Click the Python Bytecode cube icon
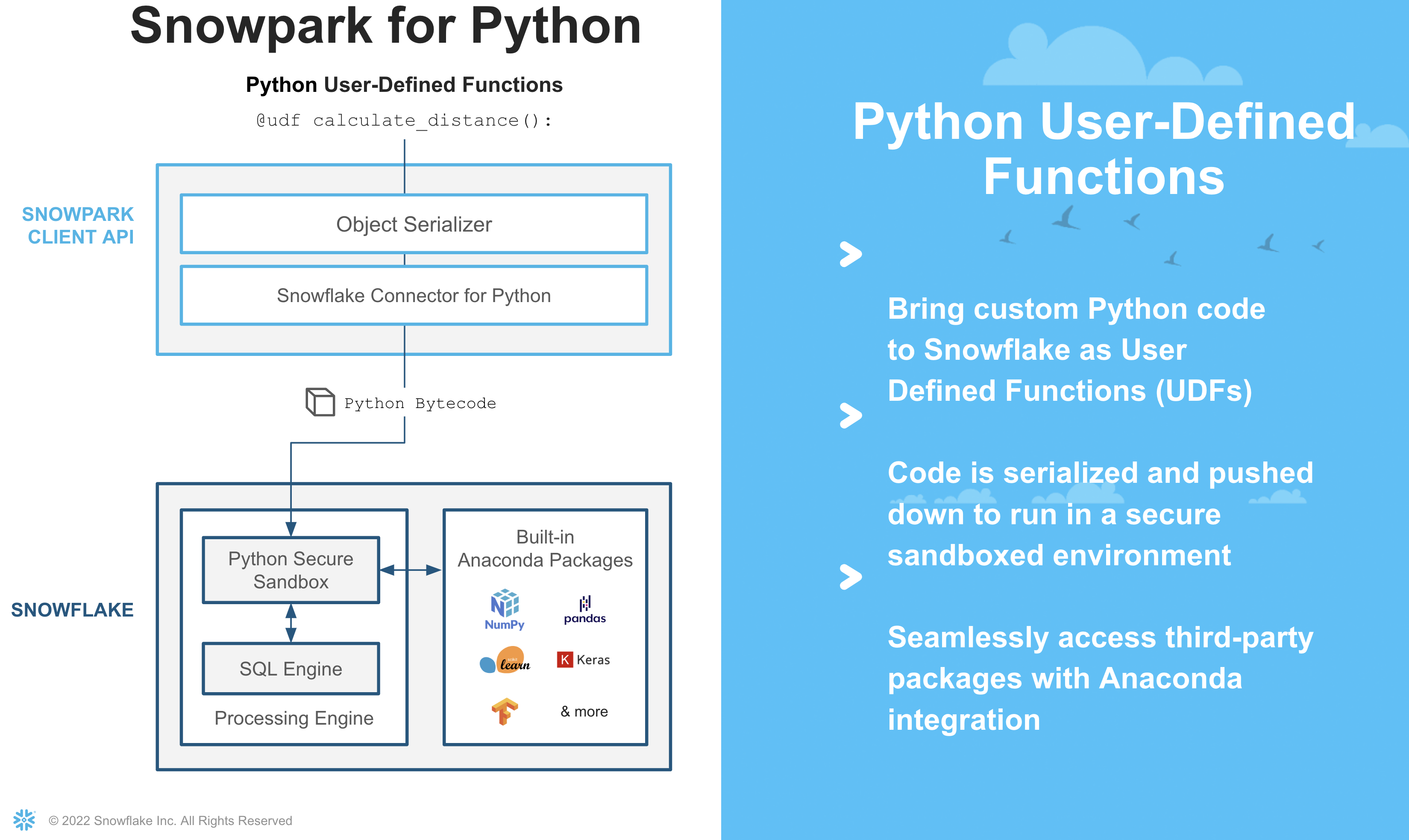 click(x=320, y=402)
